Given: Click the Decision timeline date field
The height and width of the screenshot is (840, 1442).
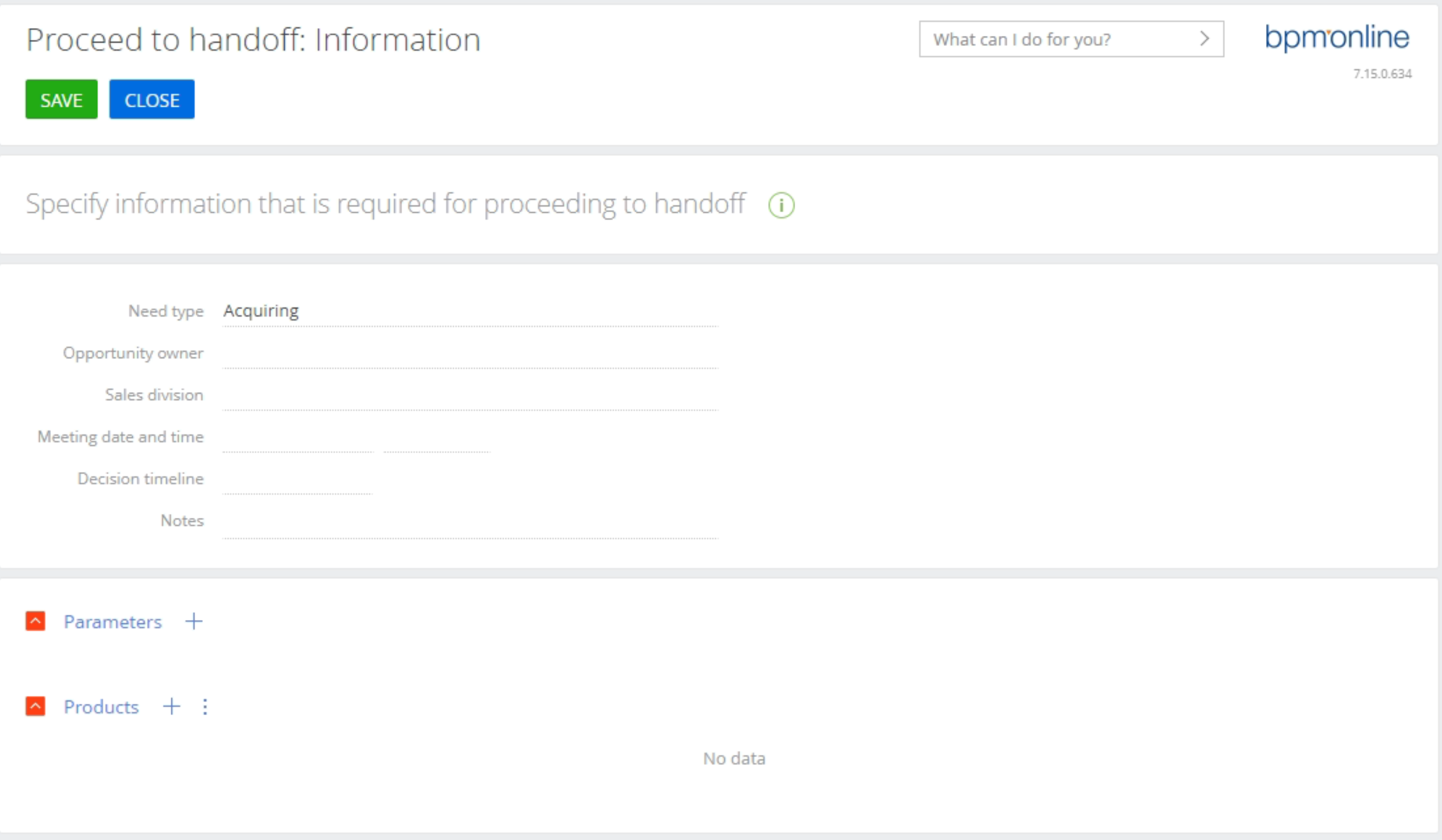Looking at the screenshot, I should coord(297,479).
